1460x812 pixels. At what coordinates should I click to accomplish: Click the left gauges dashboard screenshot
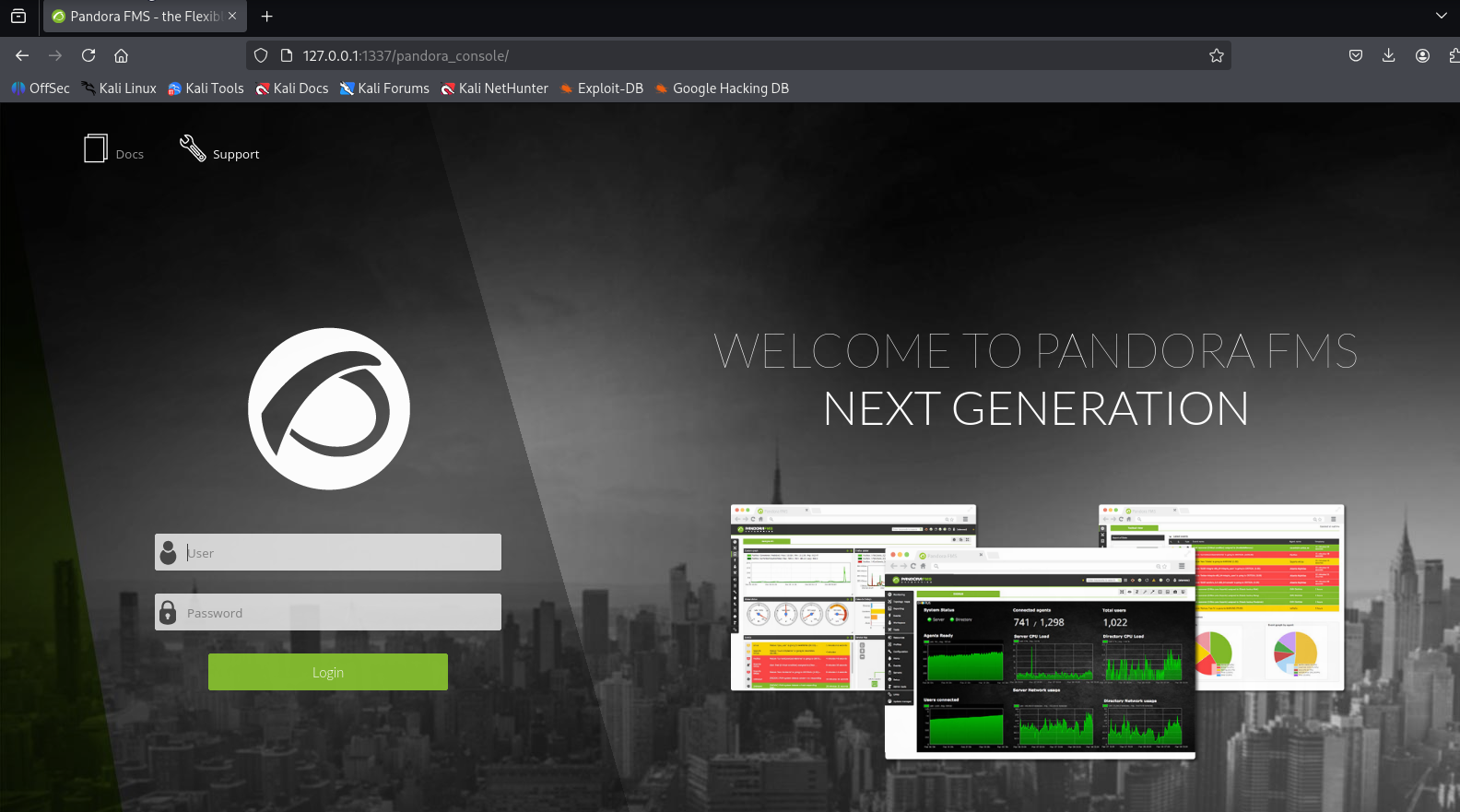(x=807, y=597)
